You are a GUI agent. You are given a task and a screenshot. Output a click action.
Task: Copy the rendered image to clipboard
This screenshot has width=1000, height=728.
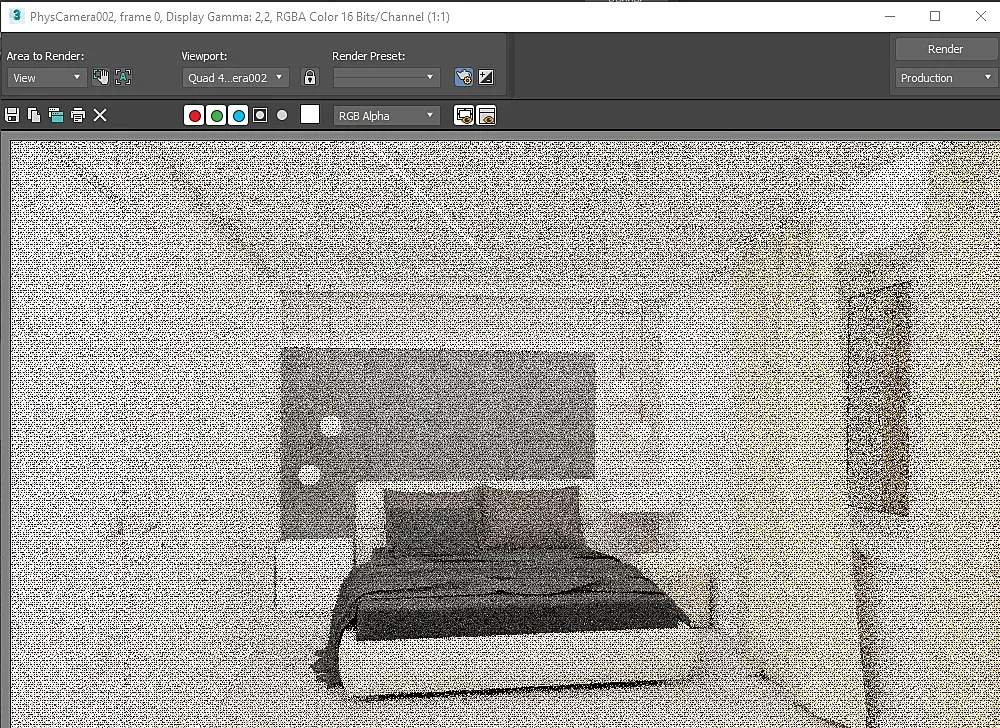click(34, 115)
